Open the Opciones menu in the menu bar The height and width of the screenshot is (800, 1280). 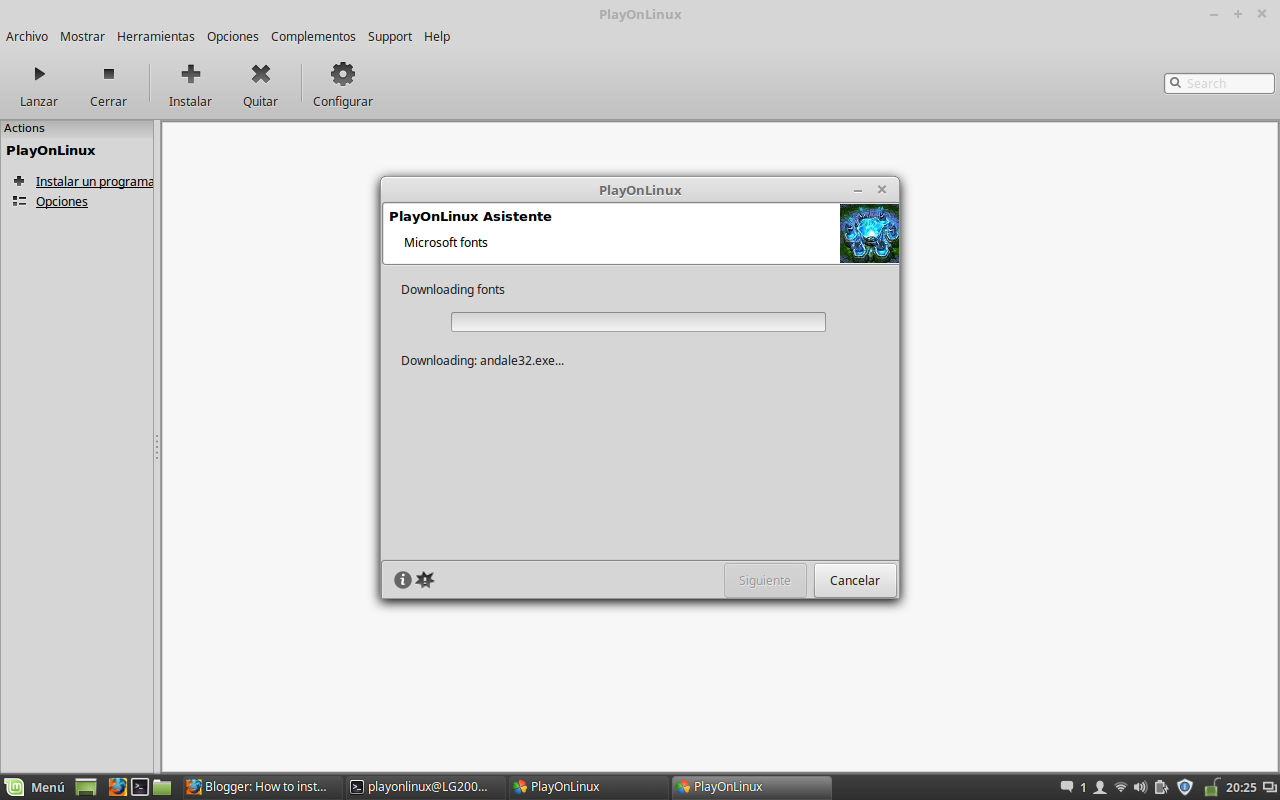pyautogui.click(x=233, y=36)
